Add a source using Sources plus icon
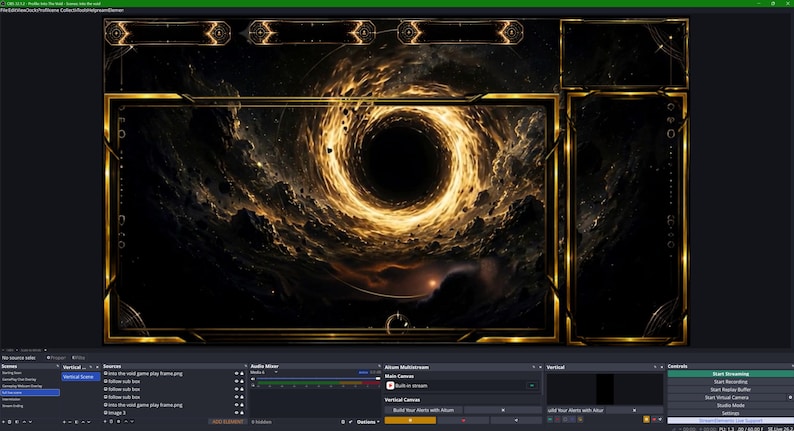The image size is (794, 431). pyautogui.click(x=105, y=421)
